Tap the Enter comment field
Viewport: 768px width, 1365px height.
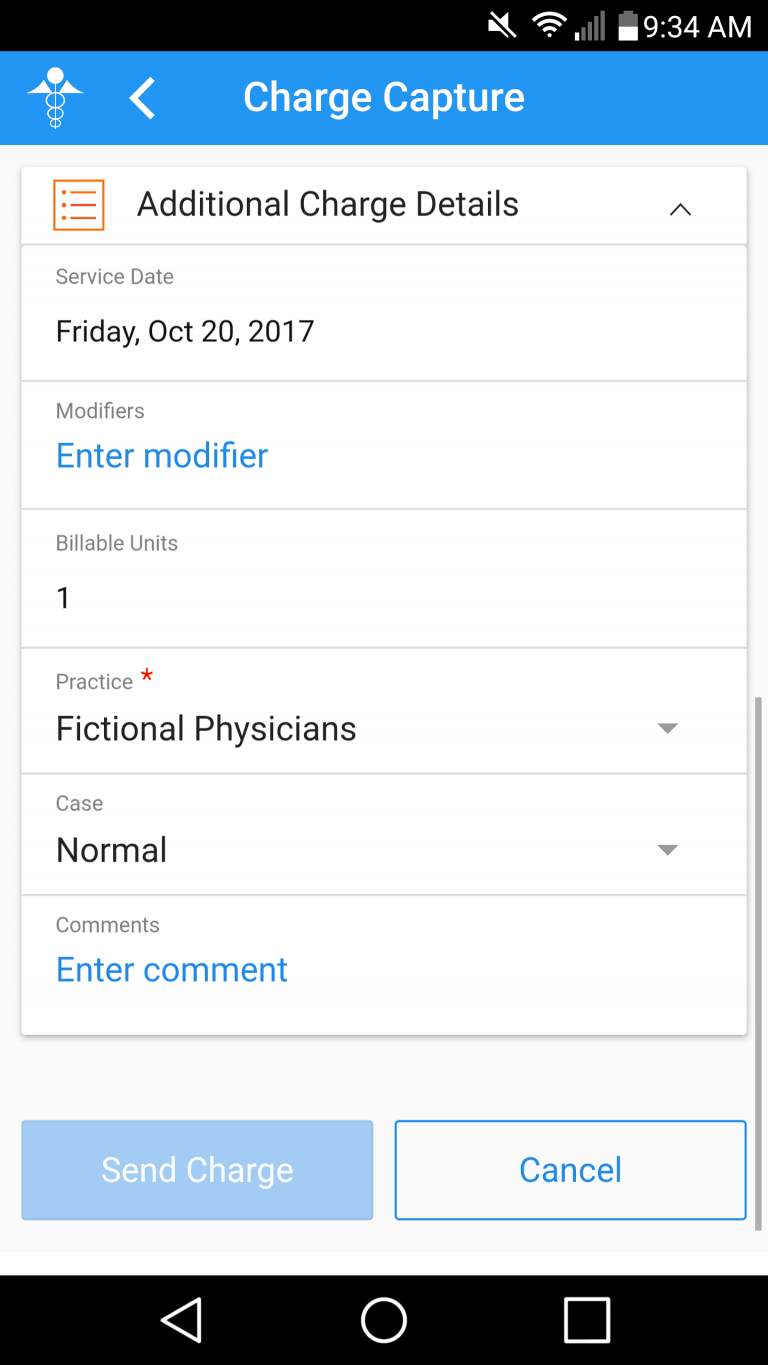point(172,970)
